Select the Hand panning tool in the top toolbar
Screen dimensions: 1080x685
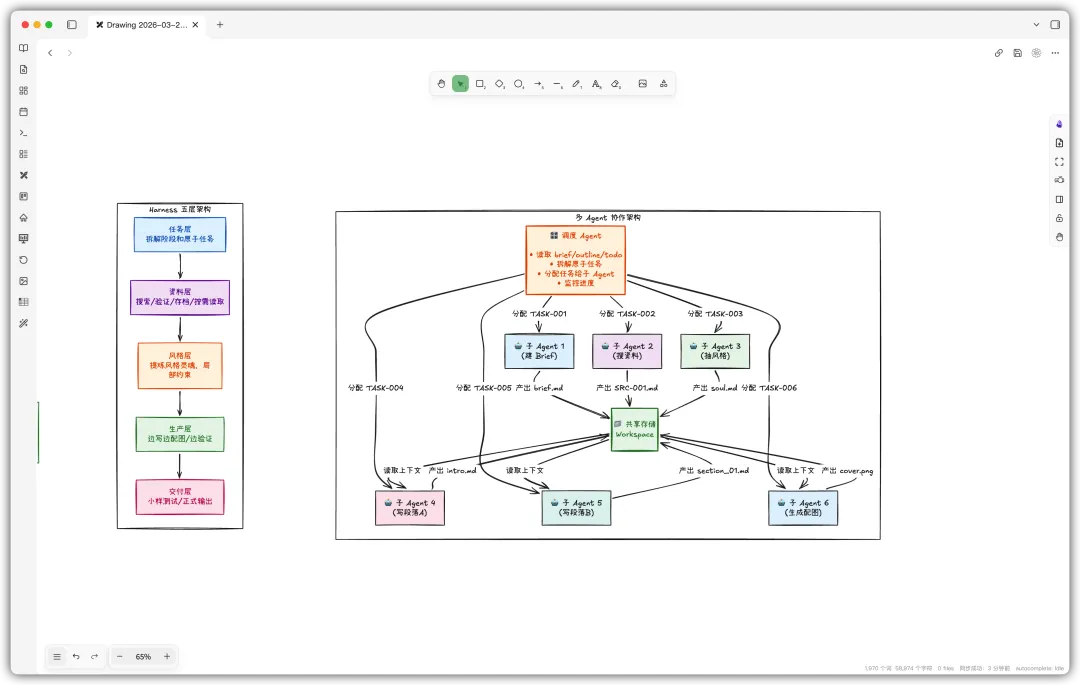pos(441,84)
